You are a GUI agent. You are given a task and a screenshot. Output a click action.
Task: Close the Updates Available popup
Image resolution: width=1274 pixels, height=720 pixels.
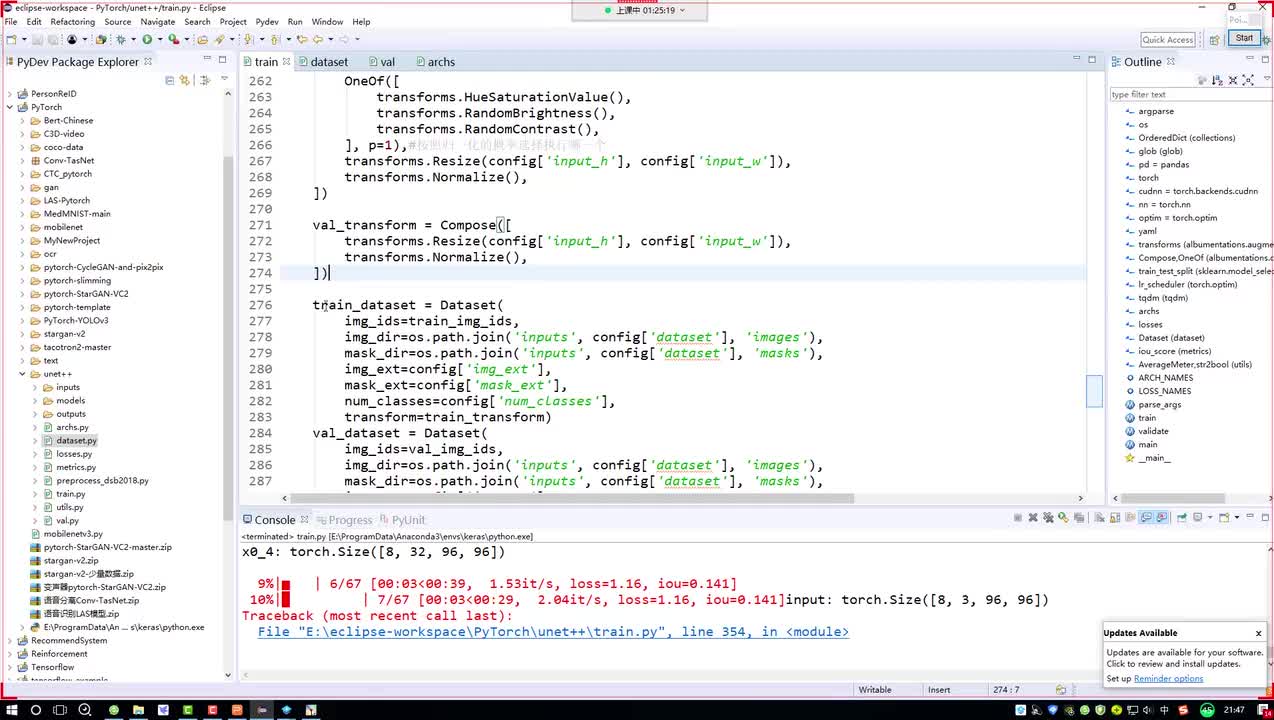tap(1258, 633)
